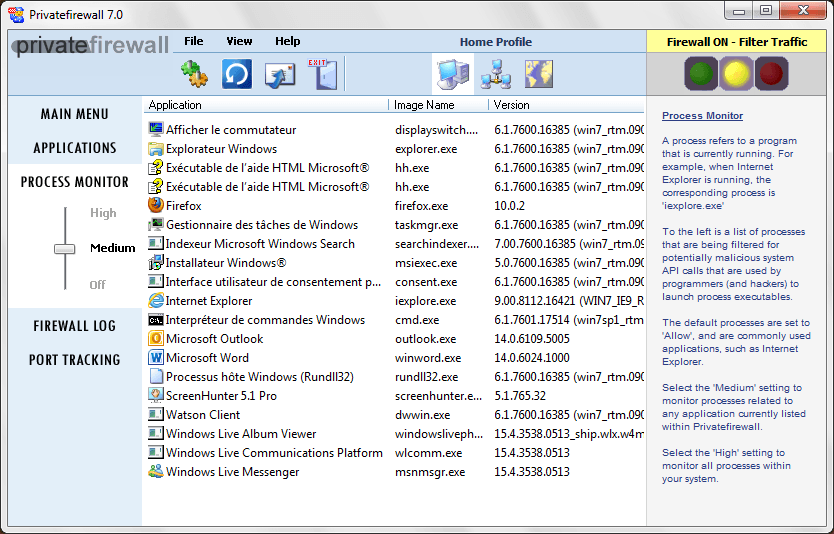This screenshot has width=834, height=534.
Task: Click the Process Monitor help link
Action: 702,116
